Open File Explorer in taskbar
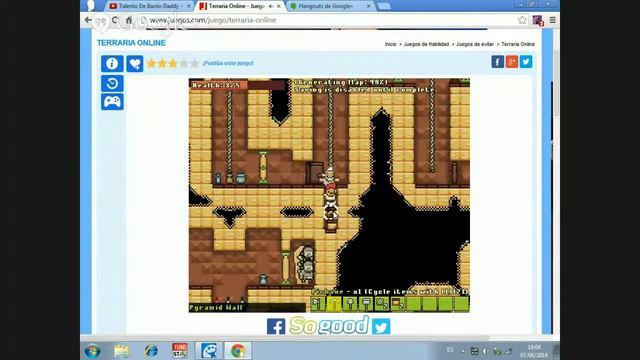Screen dimensions: 640x360 coord(121,351)
